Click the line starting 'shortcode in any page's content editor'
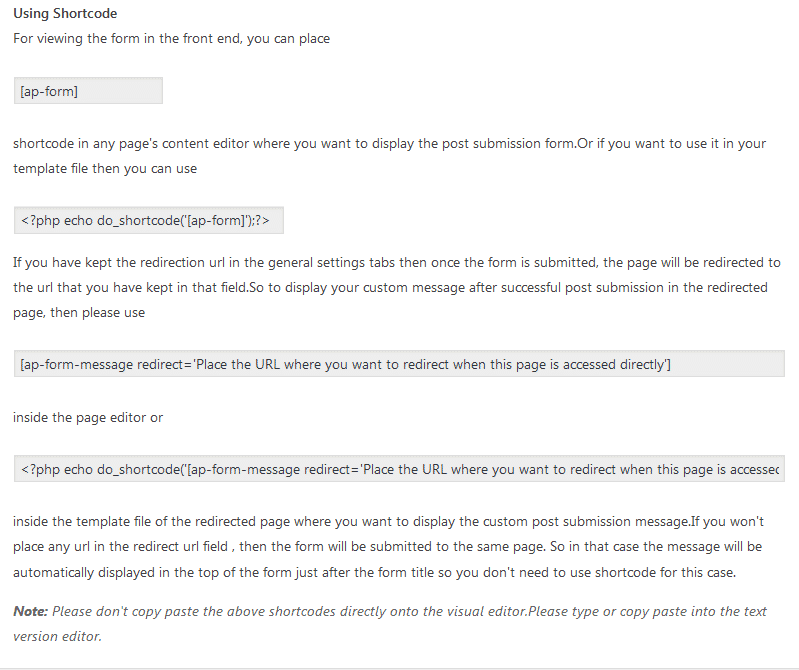Image resolution: width=799 pixels, height=670 pixels. click(389, 144)
